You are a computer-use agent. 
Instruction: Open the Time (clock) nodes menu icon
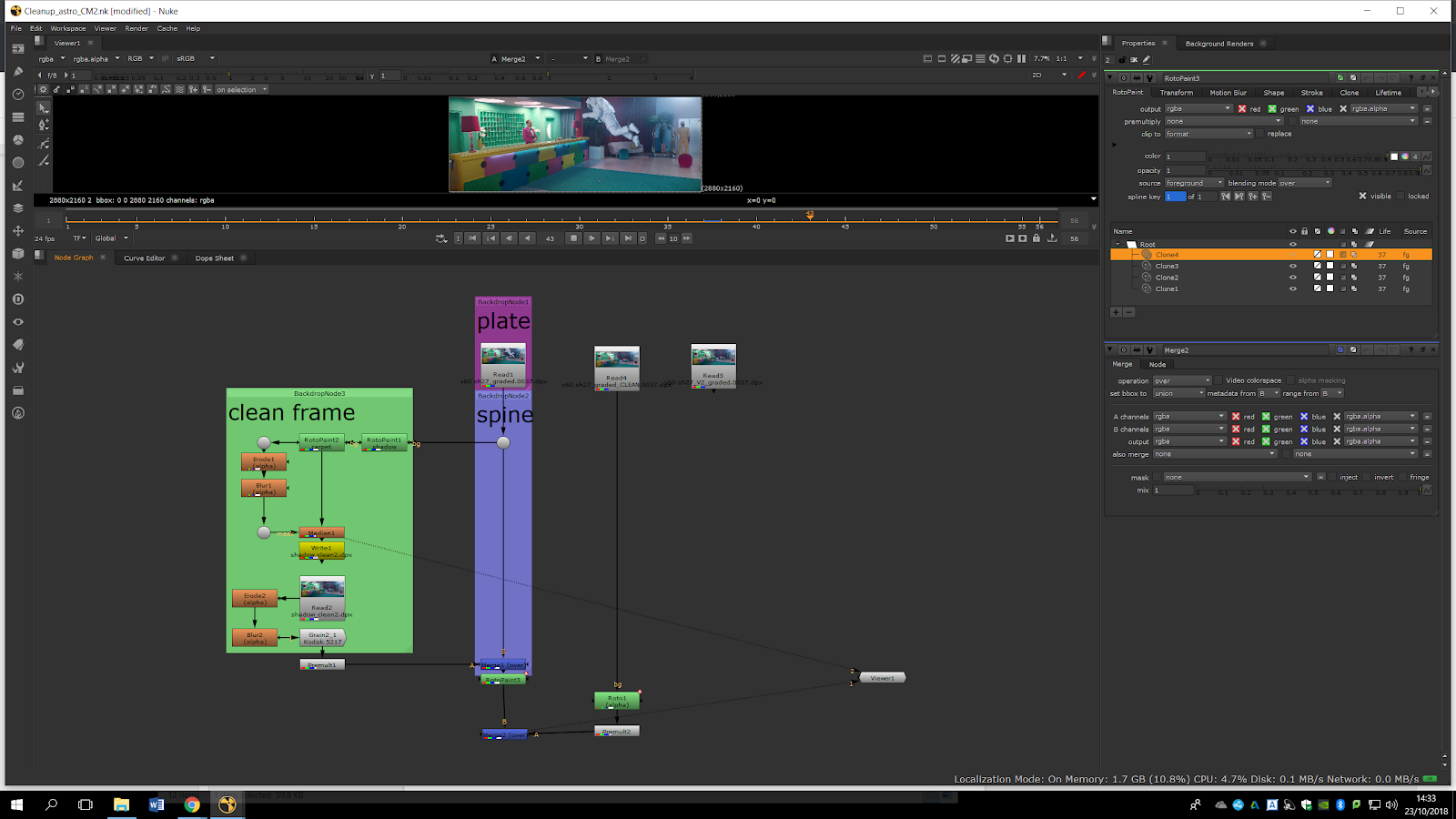point(17,94)
